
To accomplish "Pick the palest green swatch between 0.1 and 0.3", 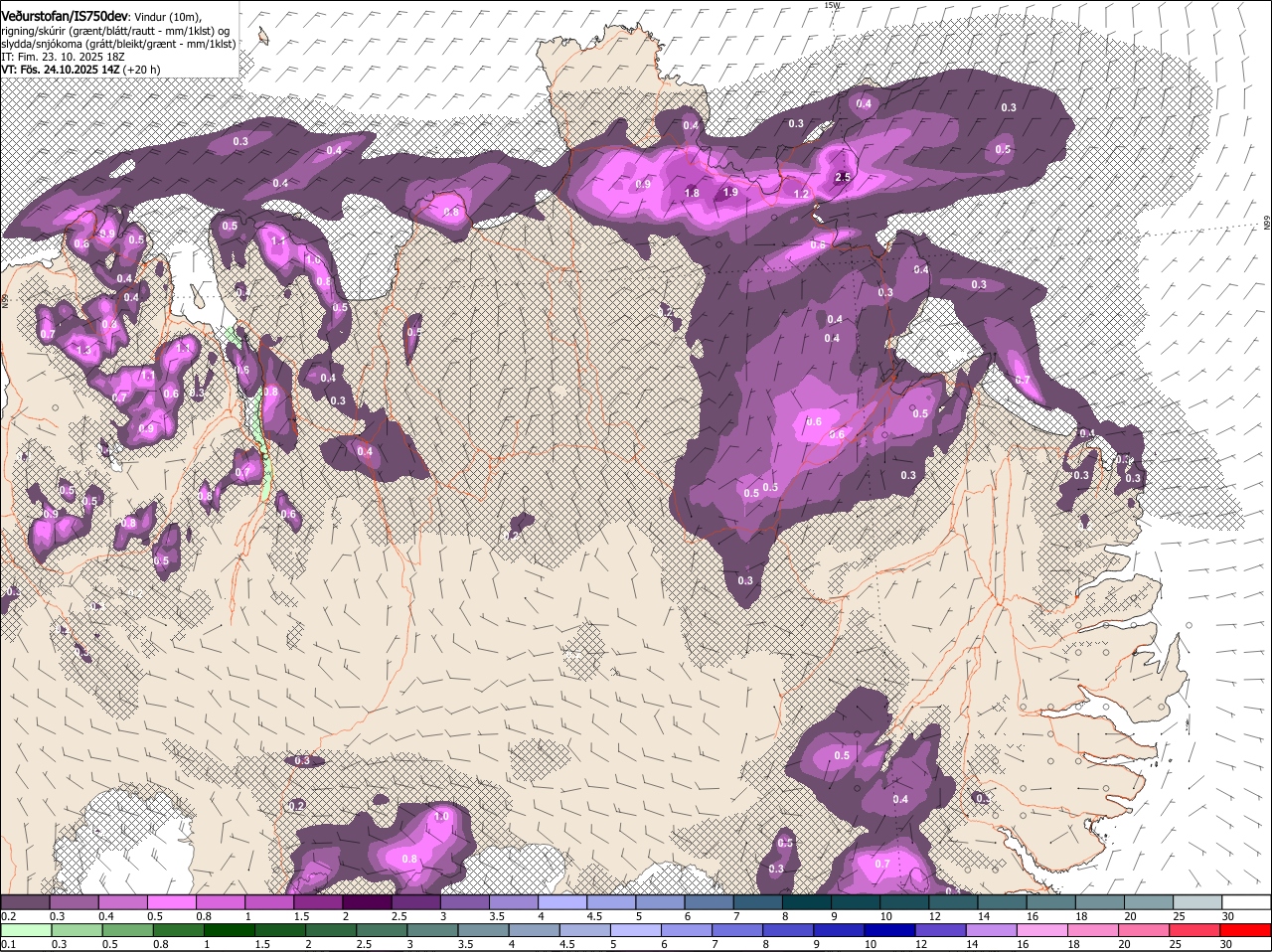I will point(26,930).
